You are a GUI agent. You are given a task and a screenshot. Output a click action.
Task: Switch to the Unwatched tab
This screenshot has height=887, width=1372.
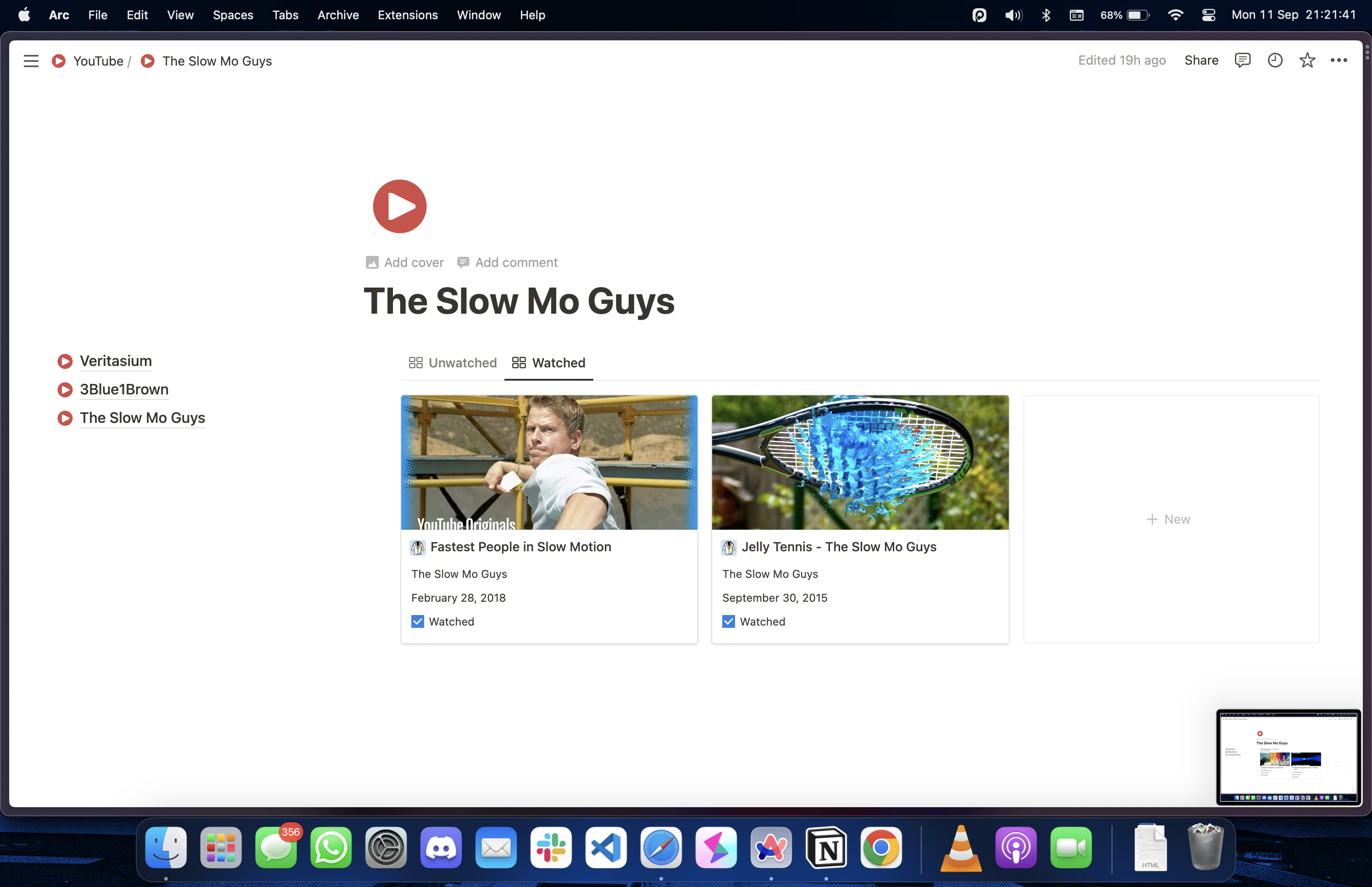tap(453, 363)
